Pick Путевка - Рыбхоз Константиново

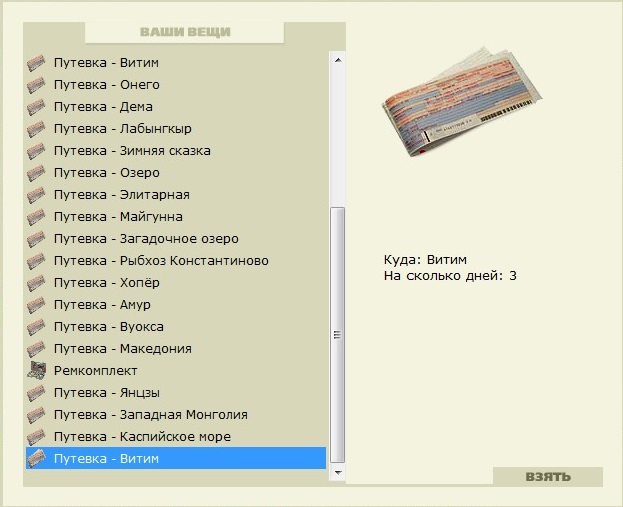click(176, 261)
